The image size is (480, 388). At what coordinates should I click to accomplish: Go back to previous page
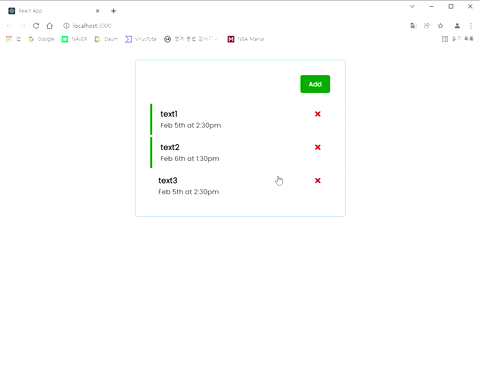pos(9,26)
